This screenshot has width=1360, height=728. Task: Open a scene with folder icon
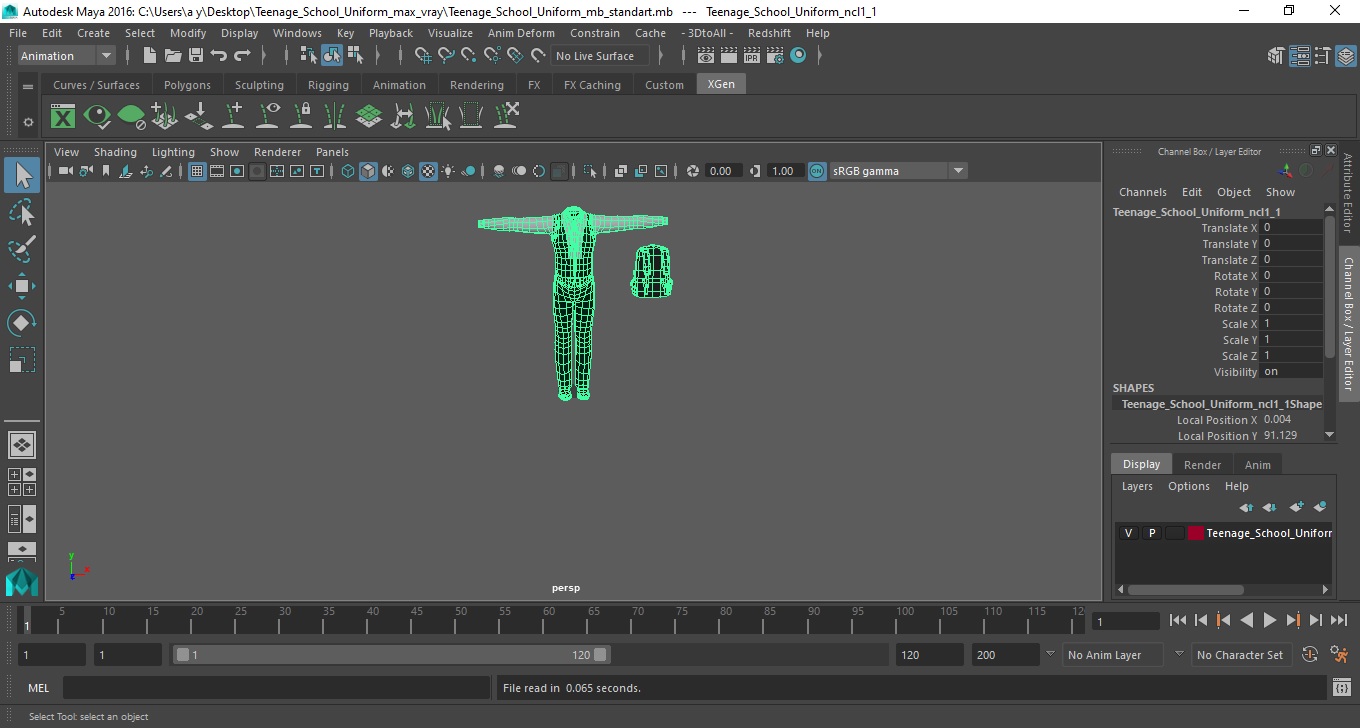[x=173, y=56]
